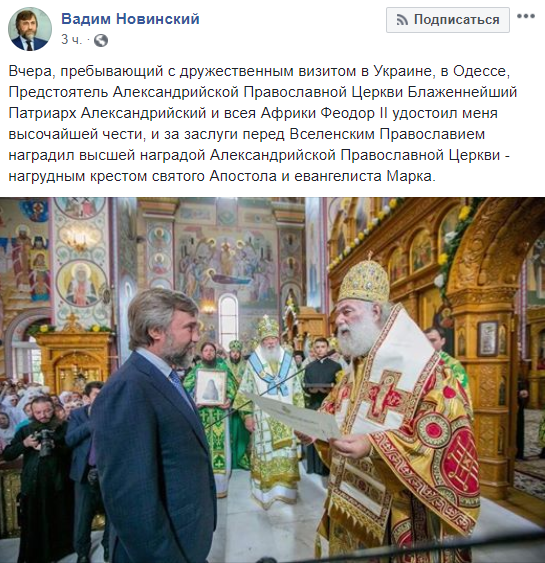The height and width of the screenshot is (563, 545).
Task: Click the round saint fresco on the left wall
Action: coord(82,284)
